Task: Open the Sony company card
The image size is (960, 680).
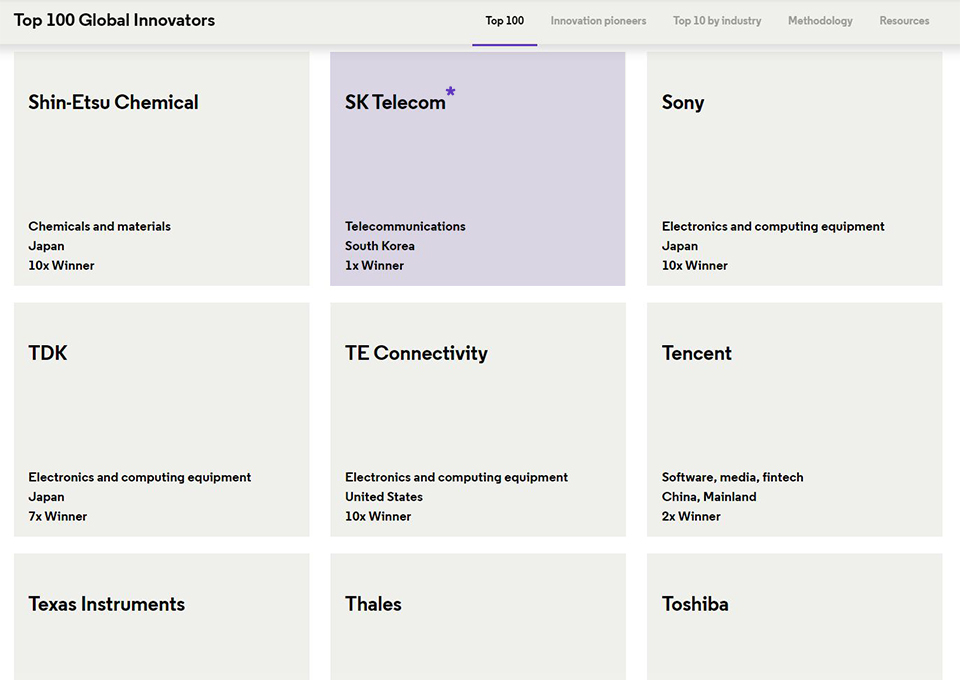Action: click(x=794, y=168)
